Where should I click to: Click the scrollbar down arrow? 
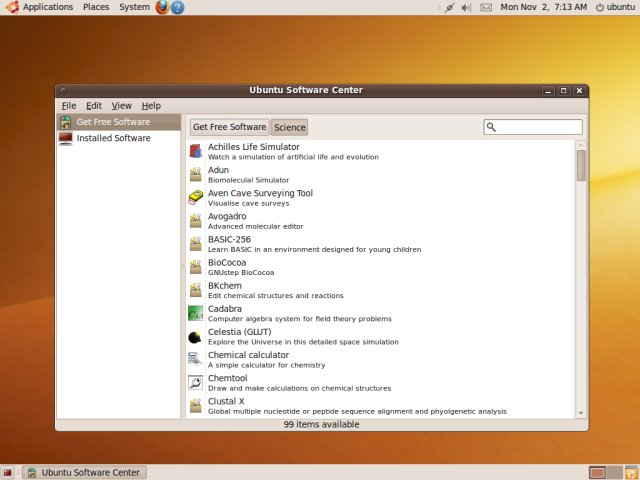(581, 413)
